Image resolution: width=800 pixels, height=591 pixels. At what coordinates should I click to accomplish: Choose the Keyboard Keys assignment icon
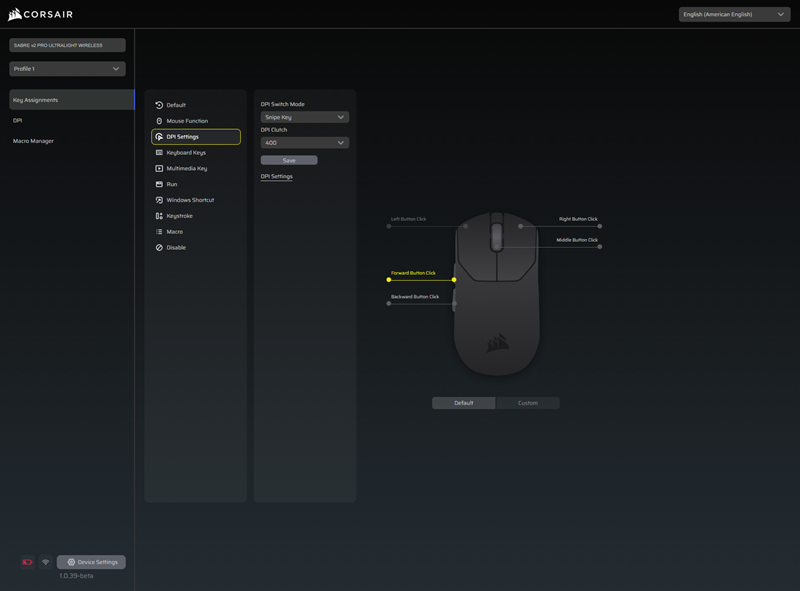tap(159, 153)
